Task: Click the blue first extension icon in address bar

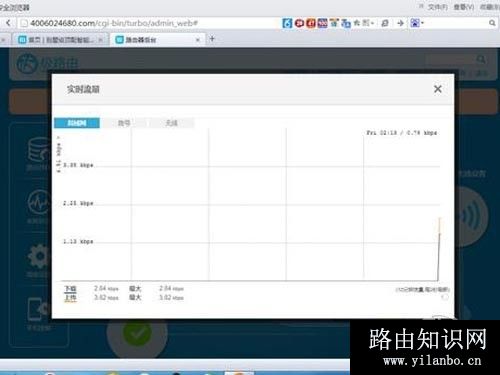Action: pyautogui.click(x=287, y=23)
